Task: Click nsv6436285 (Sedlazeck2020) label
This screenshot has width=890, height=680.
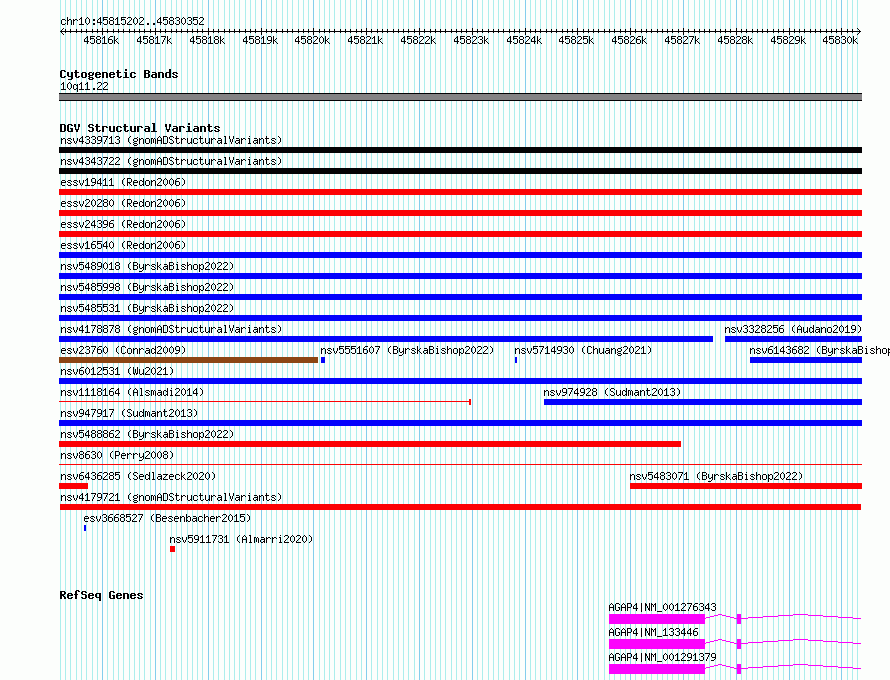Action: (x=138, y=476)
